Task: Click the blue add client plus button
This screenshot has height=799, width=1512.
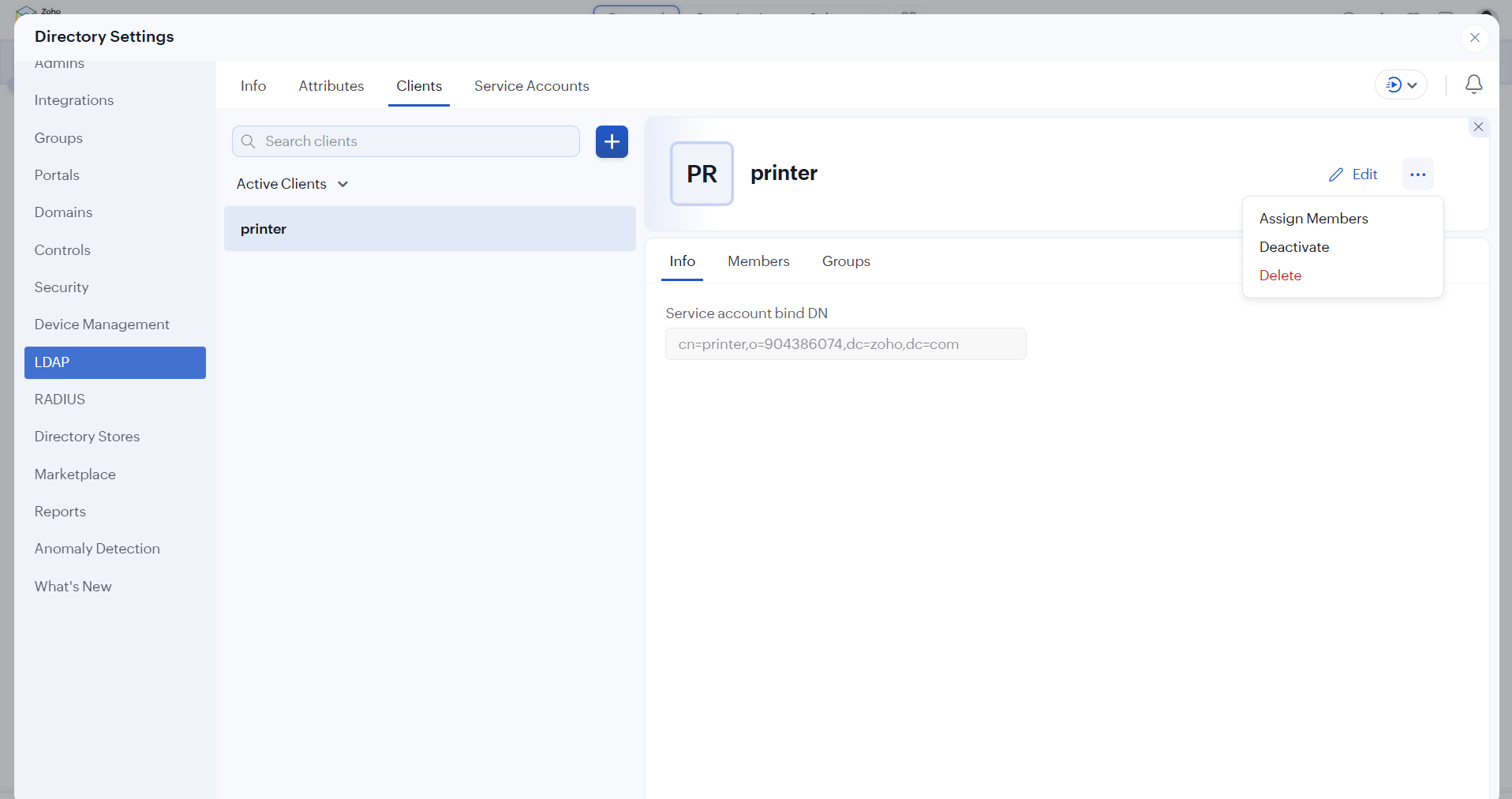Action: [612, 142]
